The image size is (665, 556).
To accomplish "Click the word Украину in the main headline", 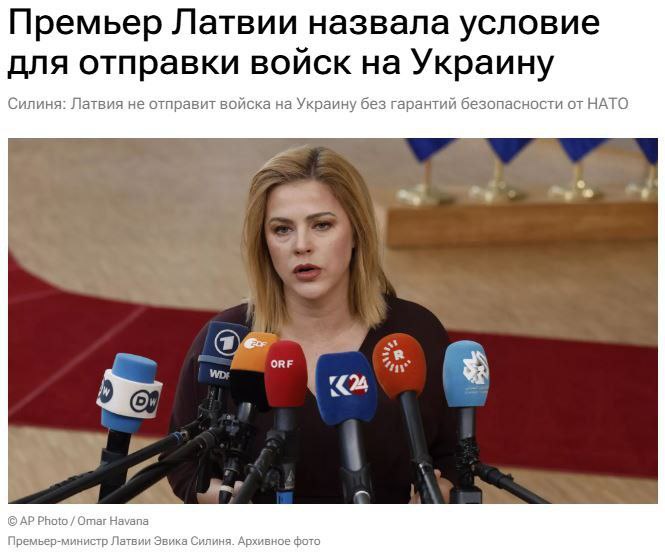I will 482,63.
